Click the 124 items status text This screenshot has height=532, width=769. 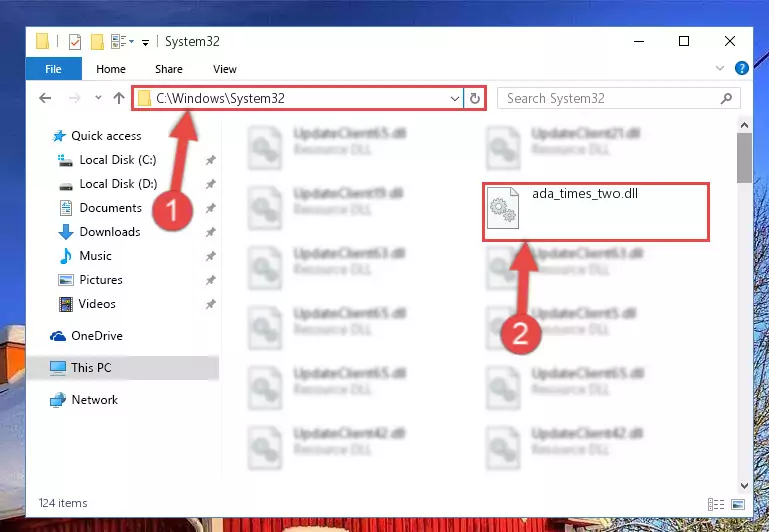[x=63, y=503]
